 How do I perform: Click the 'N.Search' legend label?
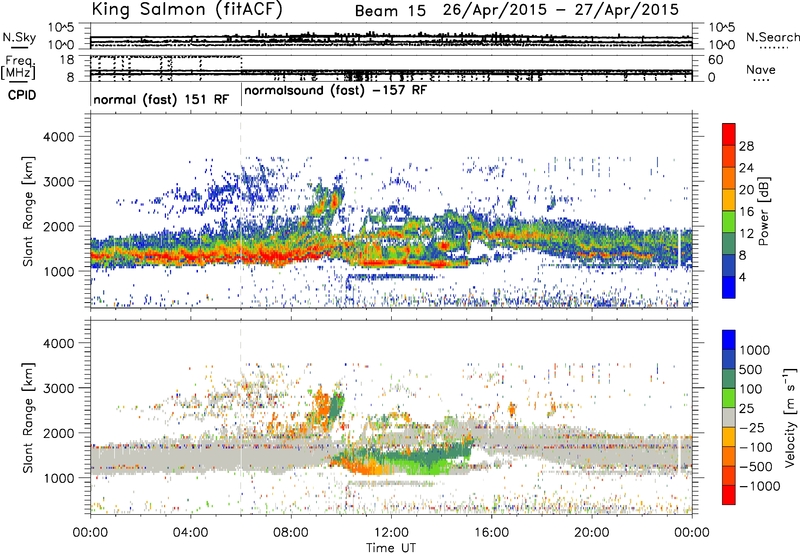pyautogui.click(x=772, y=37)
